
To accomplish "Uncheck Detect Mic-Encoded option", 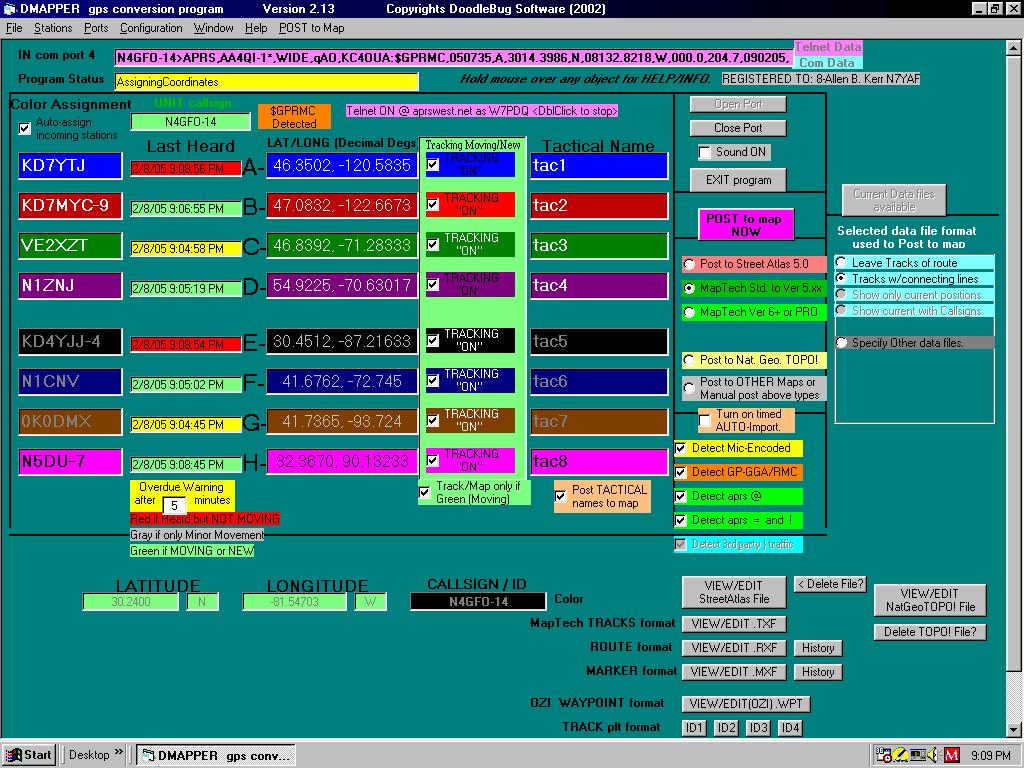I will [x=681, y=448].
